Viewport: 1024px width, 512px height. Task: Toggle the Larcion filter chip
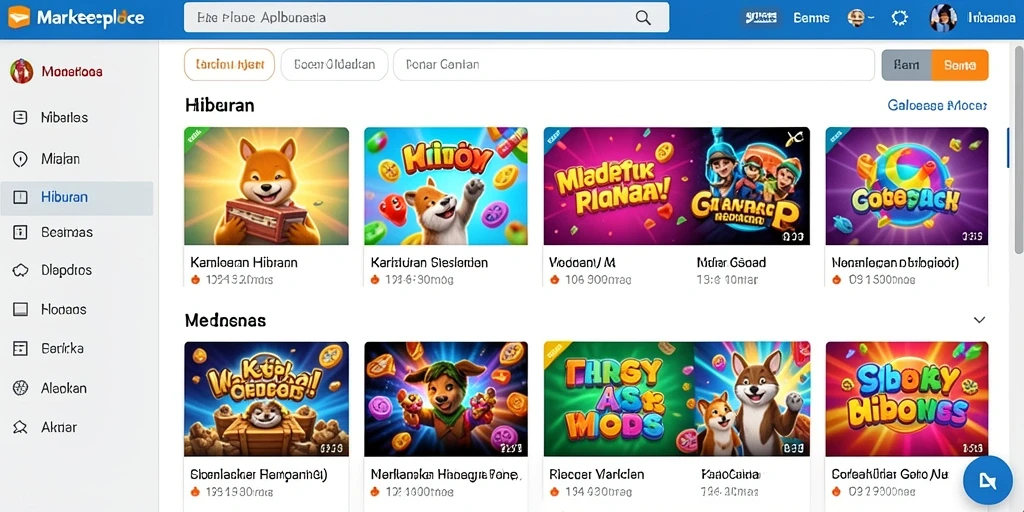pyautogui.click(x=229, y=65)
